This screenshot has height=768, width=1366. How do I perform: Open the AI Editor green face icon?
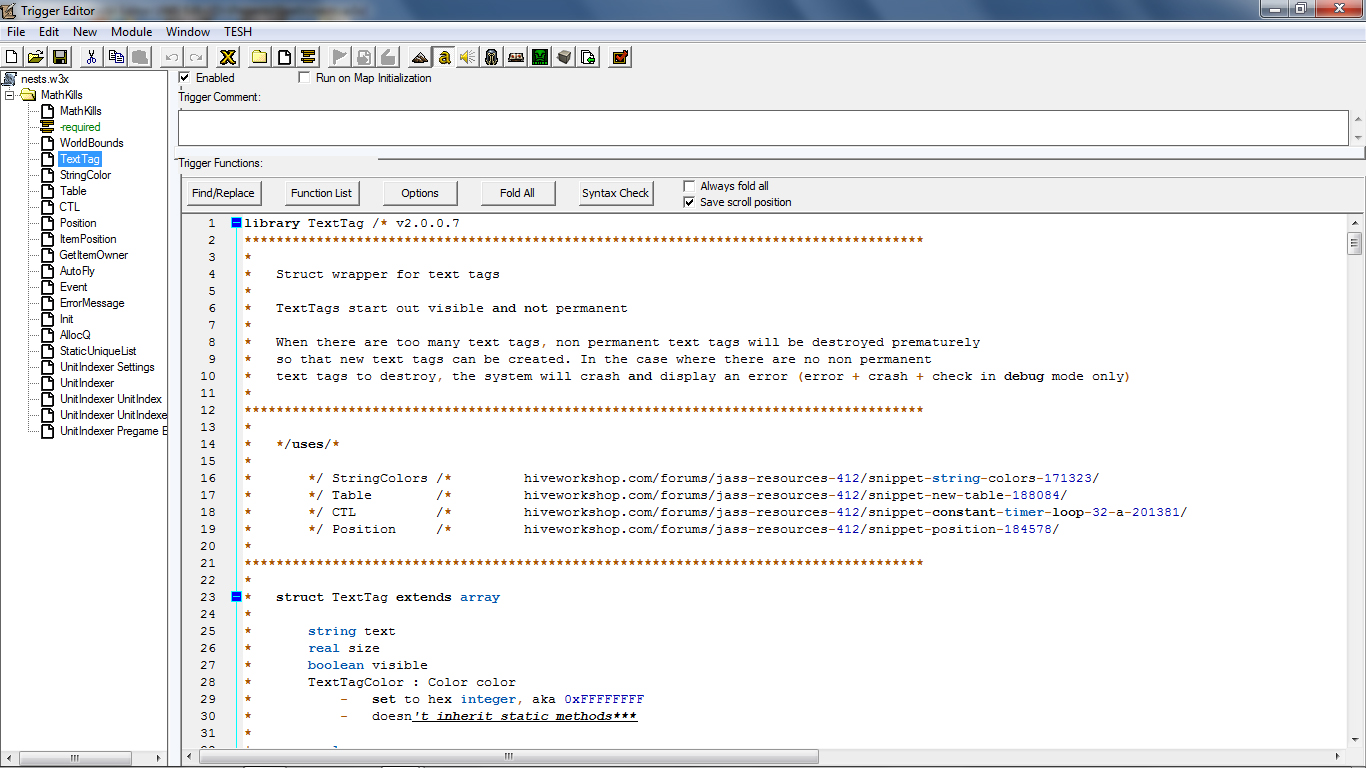pos(540,57)
